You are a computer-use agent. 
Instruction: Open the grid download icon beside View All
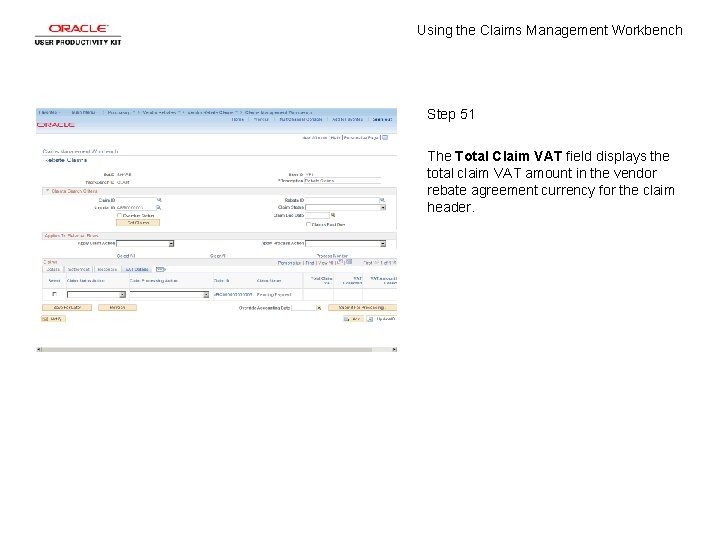coord(349,262)
